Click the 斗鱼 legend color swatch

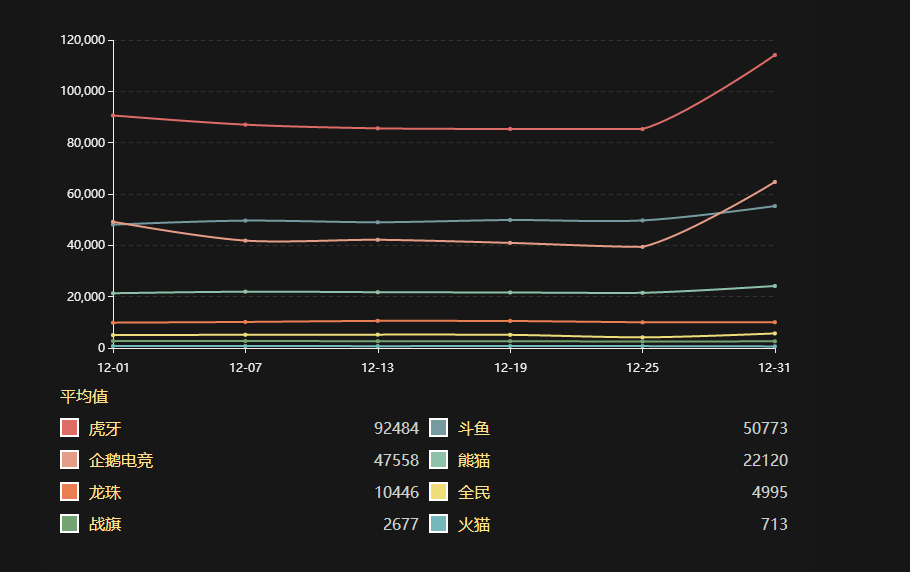(x=438, y=428)
